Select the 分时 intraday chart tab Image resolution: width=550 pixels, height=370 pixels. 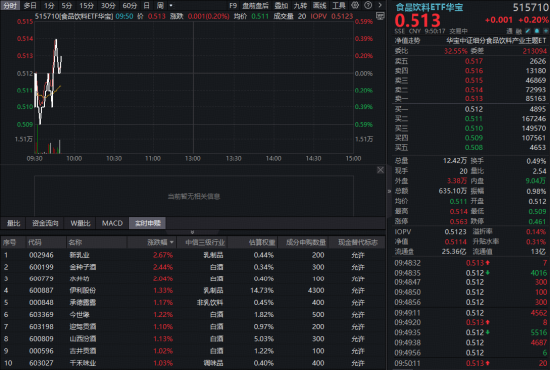(10, 5)
